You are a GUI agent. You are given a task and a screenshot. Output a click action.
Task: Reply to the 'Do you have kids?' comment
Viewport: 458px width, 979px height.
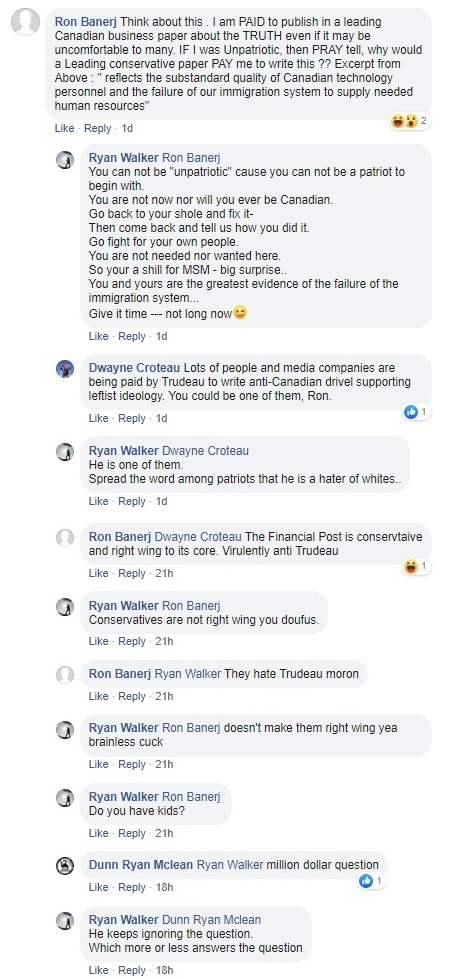coord(132,833)
